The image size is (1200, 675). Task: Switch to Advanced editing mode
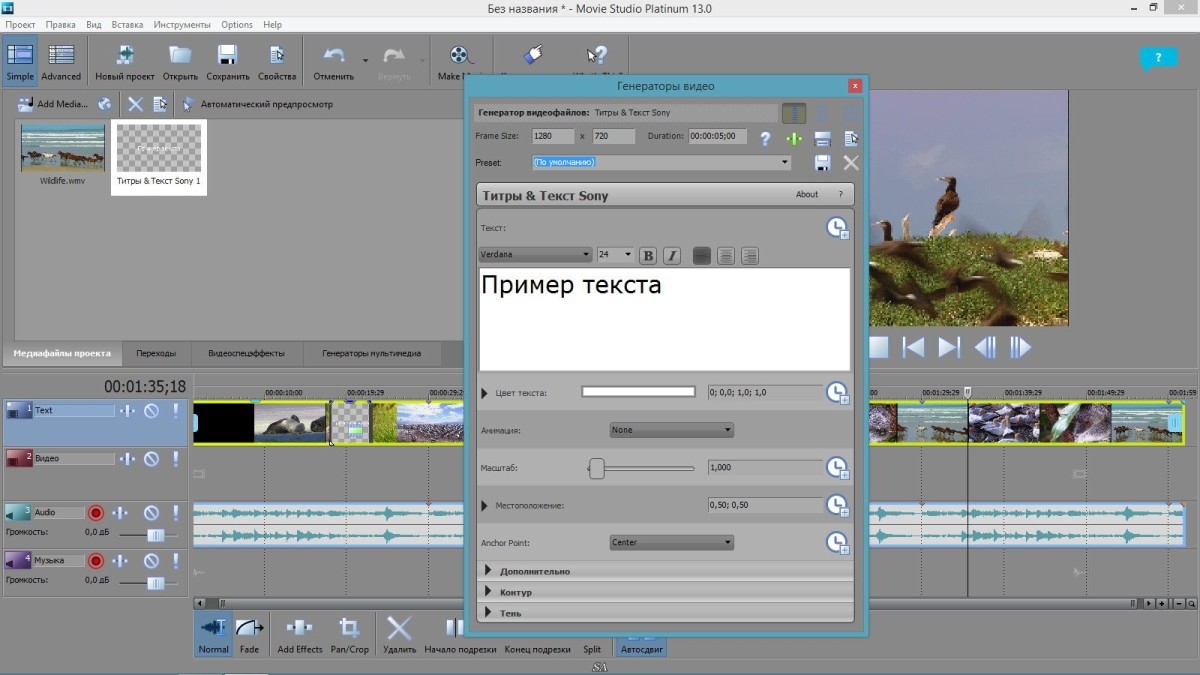[61, 62]
